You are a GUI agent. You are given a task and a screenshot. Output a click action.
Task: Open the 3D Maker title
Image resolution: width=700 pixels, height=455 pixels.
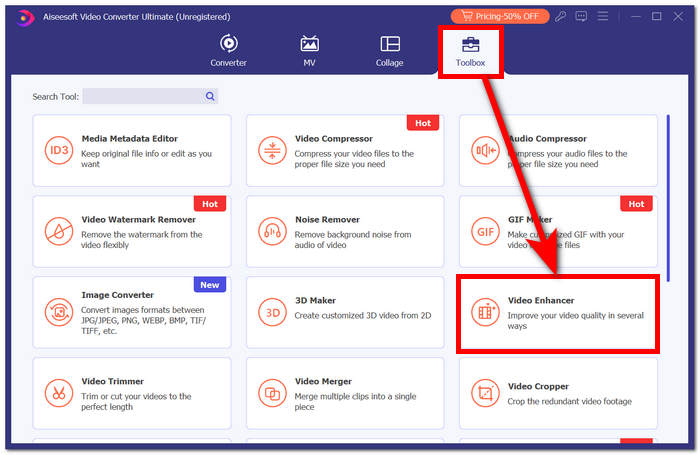[x=315, y=300]
